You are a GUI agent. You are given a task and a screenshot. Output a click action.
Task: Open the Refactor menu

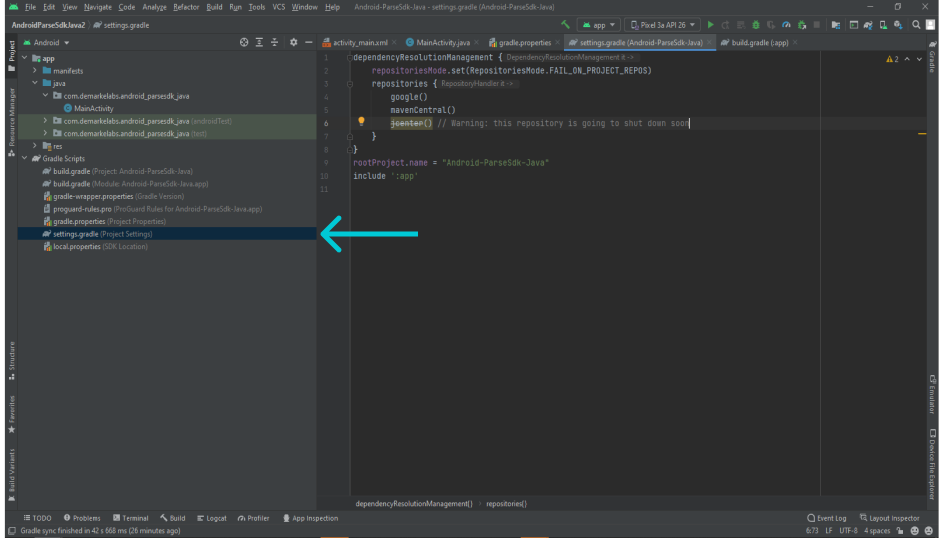pos(186,7)
